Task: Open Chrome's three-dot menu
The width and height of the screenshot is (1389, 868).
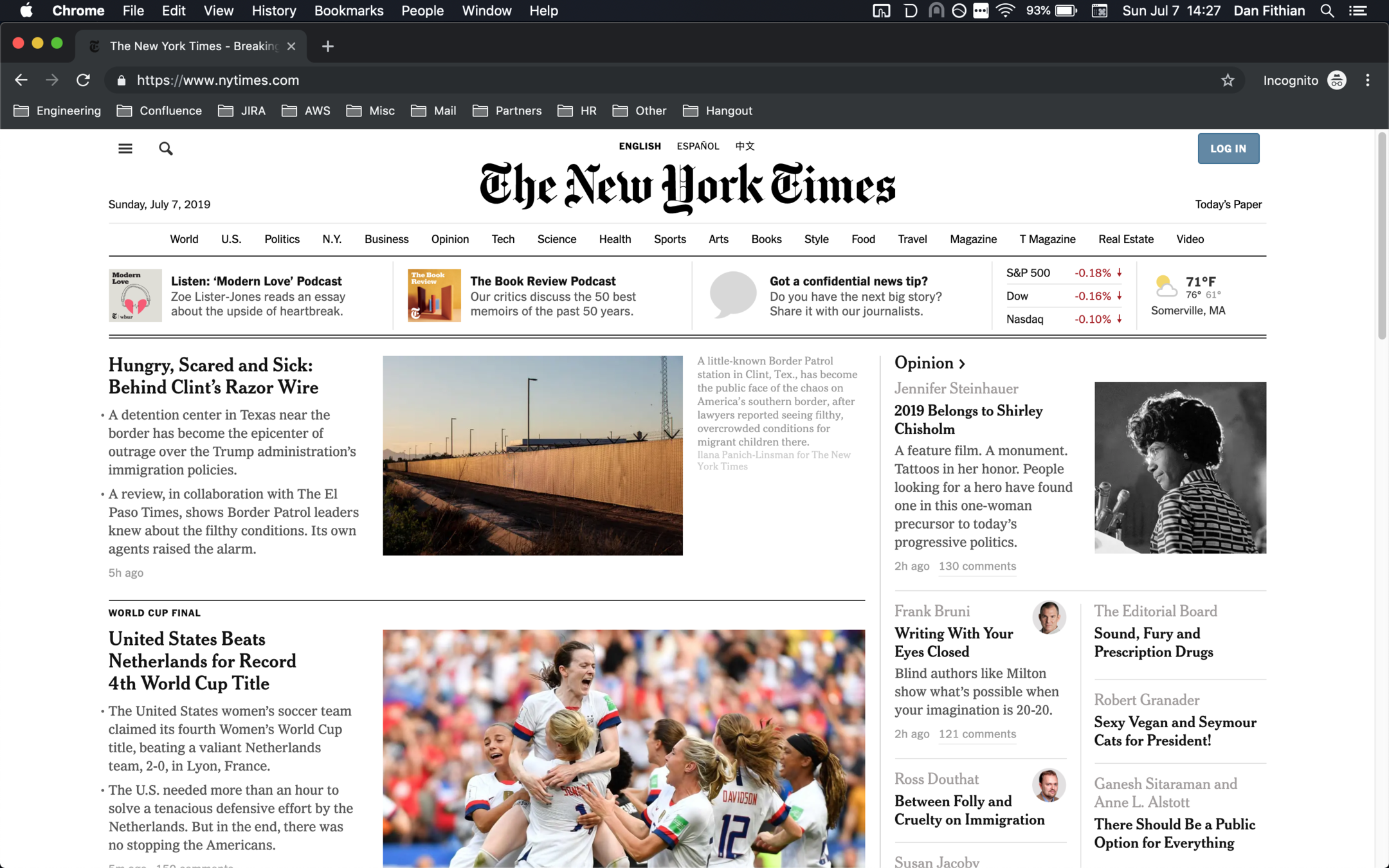Action: coord(1367,80)
